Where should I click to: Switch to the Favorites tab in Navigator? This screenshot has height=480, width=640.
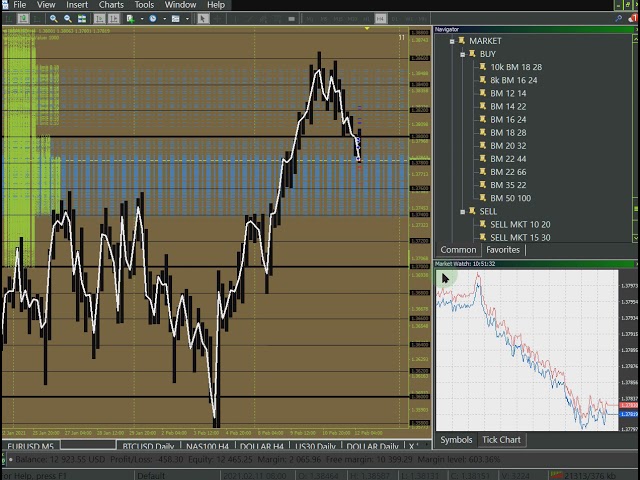coord(503,250)
